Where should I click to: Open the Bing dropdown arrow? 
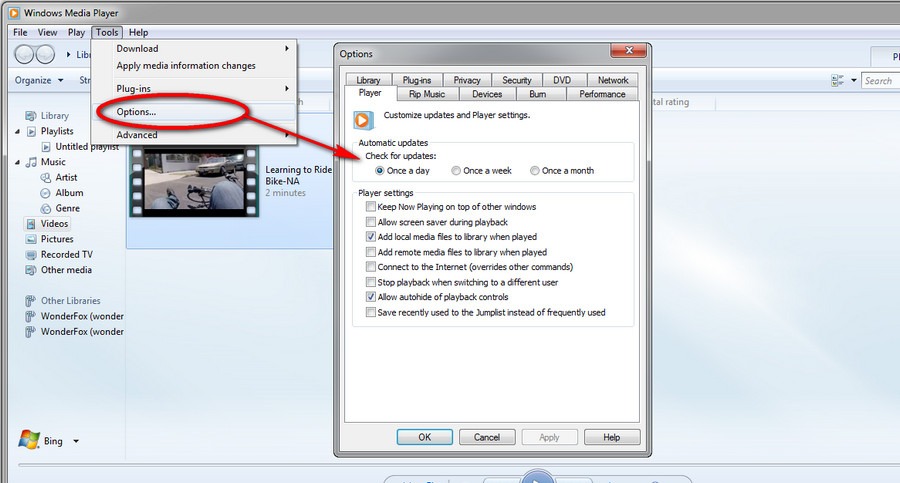(76, 441)
